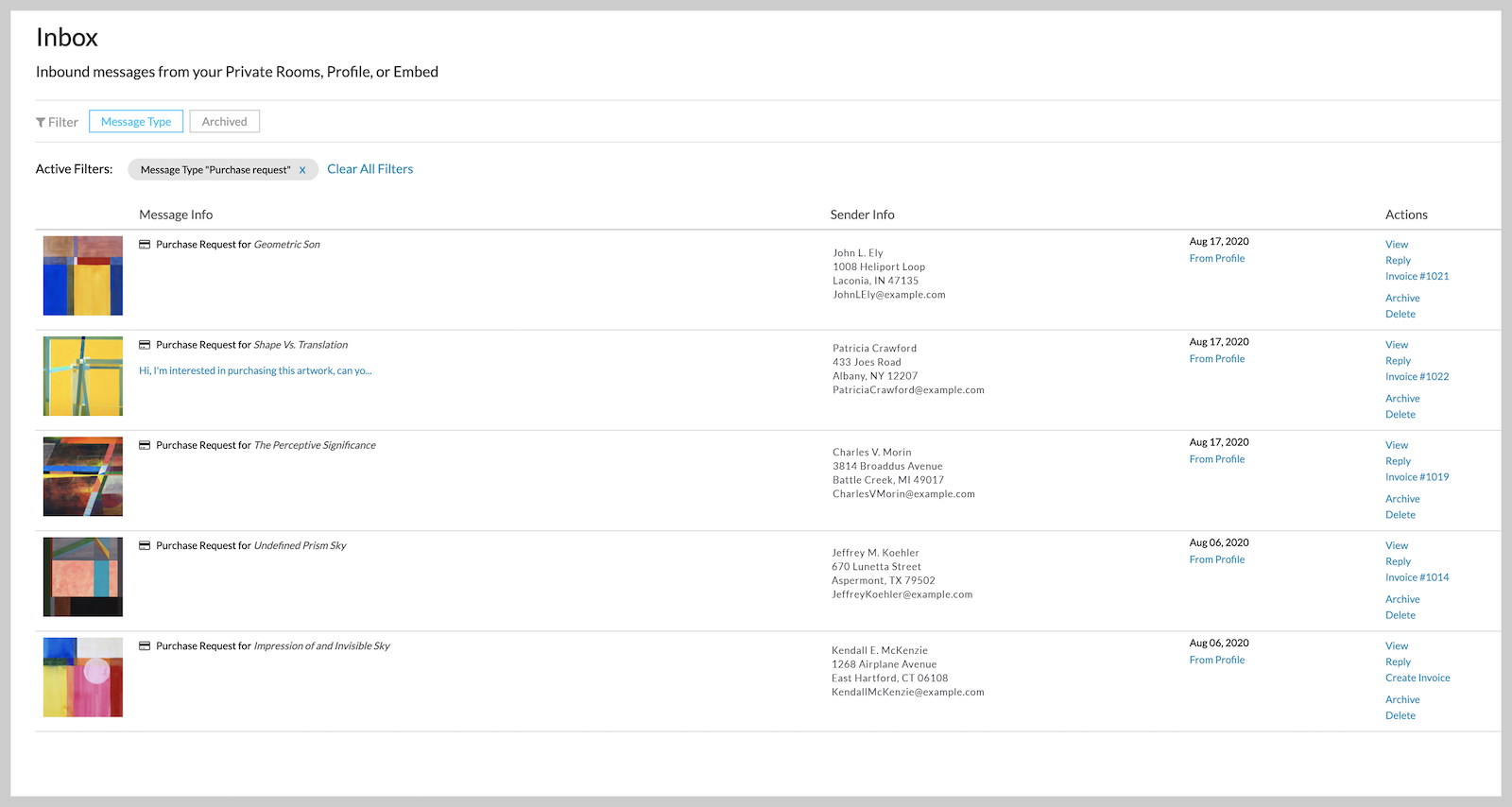This screenshot has height=807, width=1512.
Task: Create Invoice for Kendall E. McKenzie's request
Action: coord(1417,678)
